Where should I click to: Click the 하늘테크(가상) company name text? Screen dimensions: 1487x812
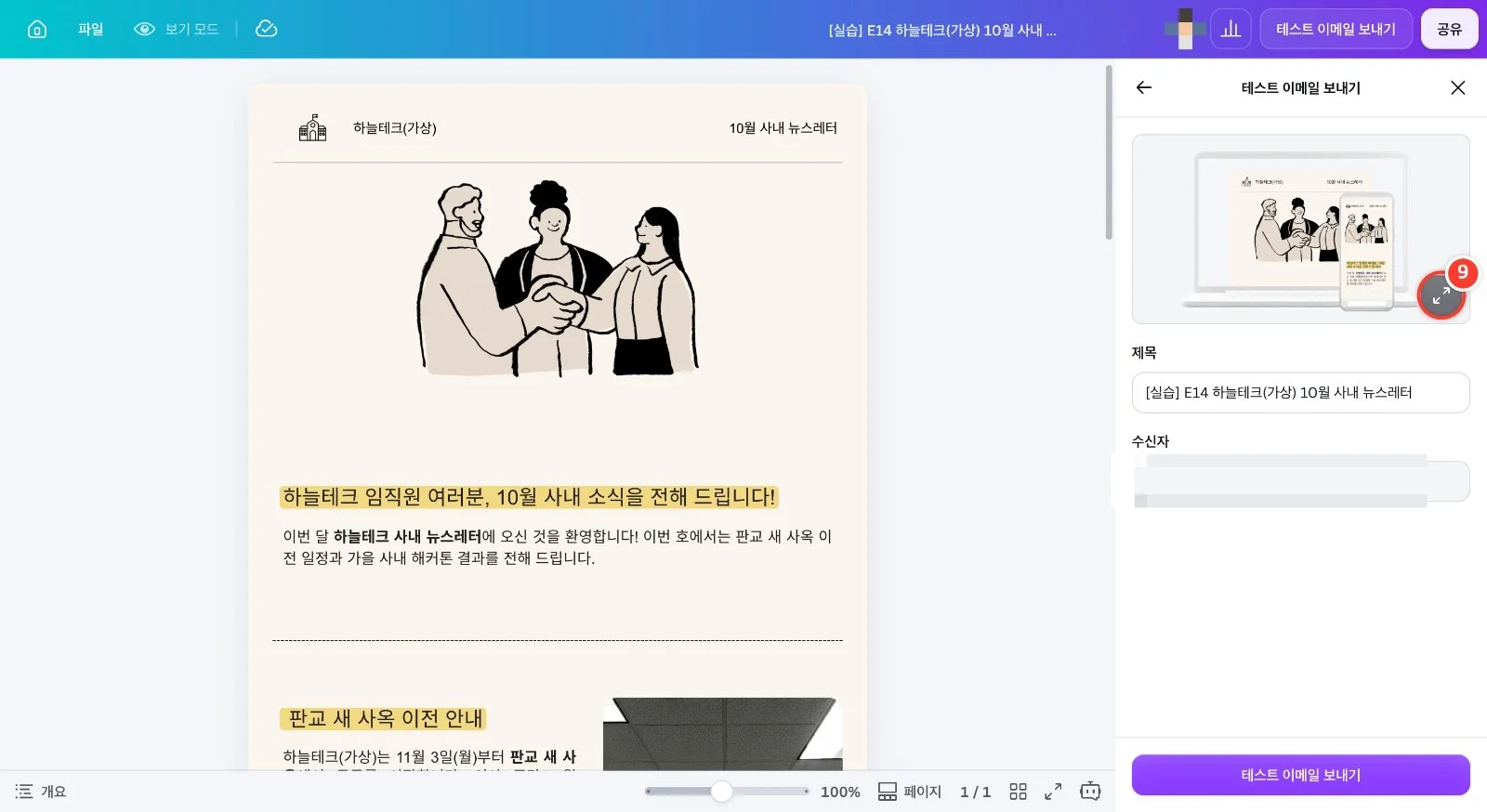pyautogui.click(x=395, y=128)
